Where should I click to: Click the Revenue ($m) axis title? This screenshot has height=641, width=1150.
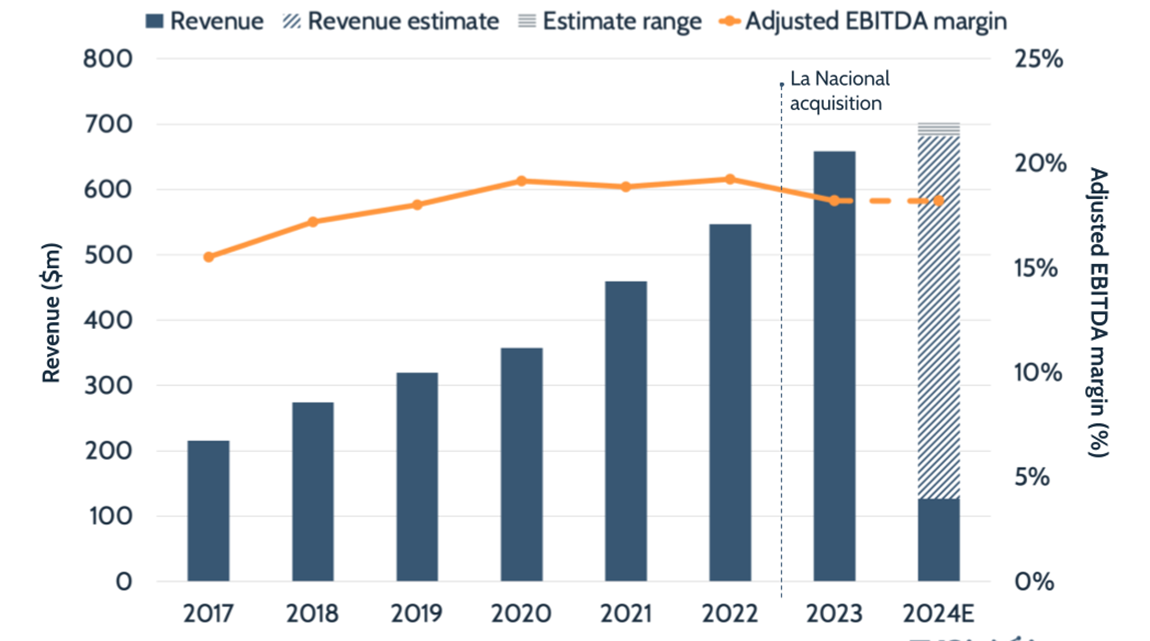pos(52,313)
